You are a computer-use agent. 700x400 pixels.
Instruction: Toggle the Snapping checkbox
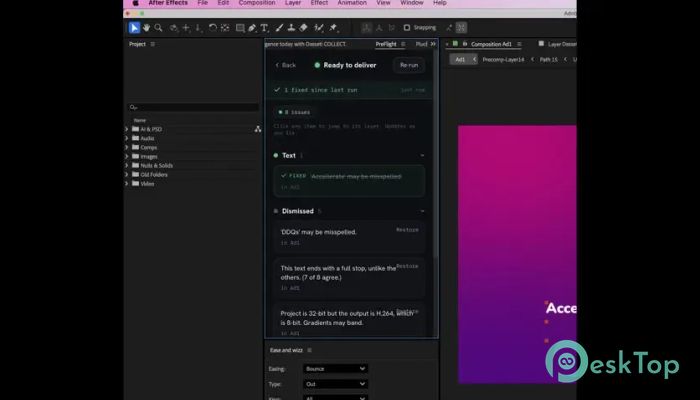click(x=407, y=28)
